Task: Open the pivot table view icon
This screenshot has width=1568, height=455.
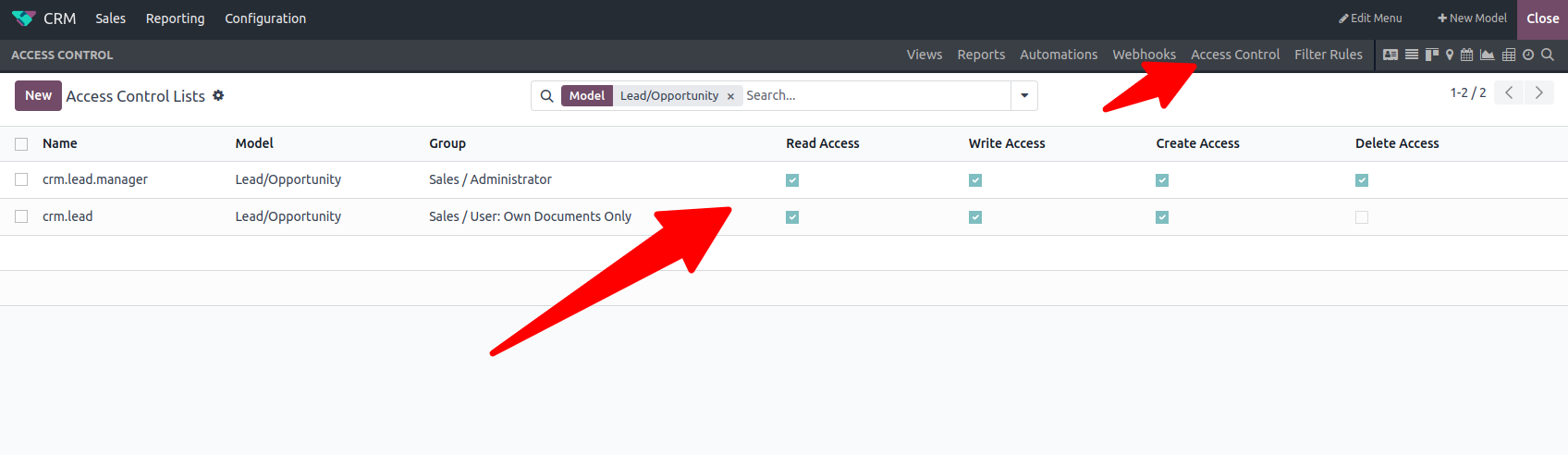Action: click(1509, 55)
